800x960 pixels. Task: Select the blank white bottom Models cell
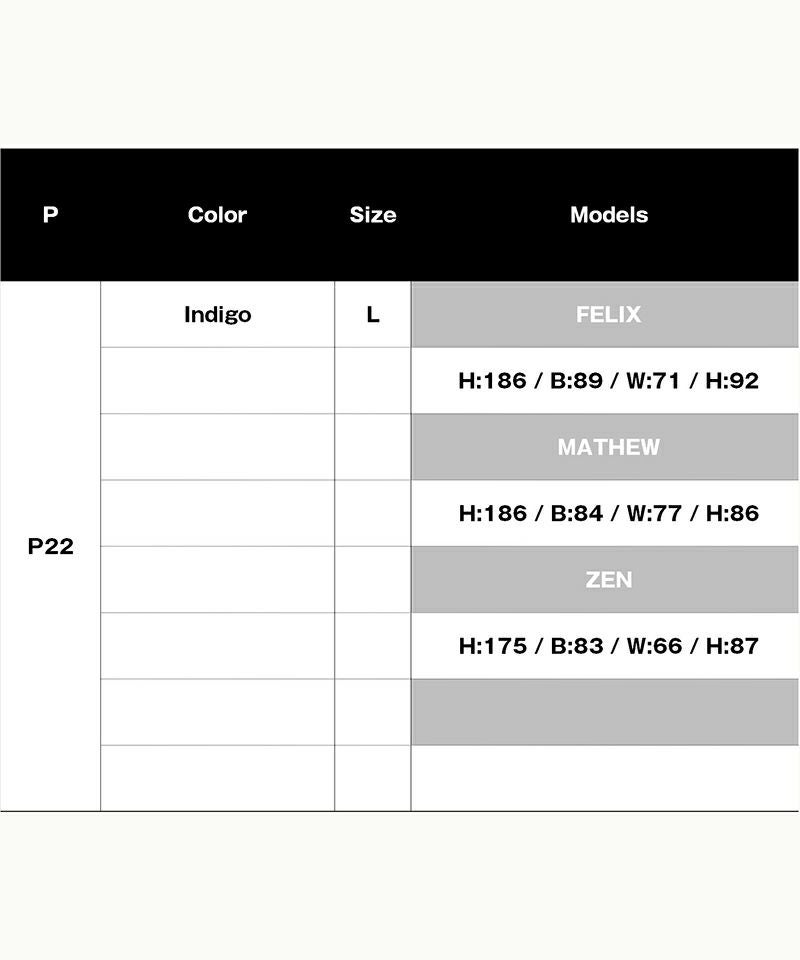point(608,778)
